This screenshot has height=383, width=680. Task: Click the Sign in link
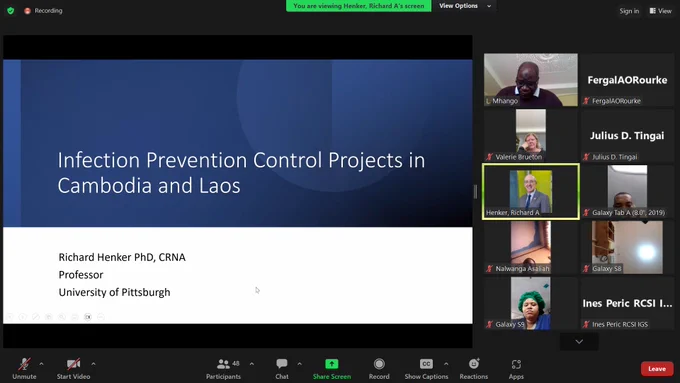click(x=629, y=11)
